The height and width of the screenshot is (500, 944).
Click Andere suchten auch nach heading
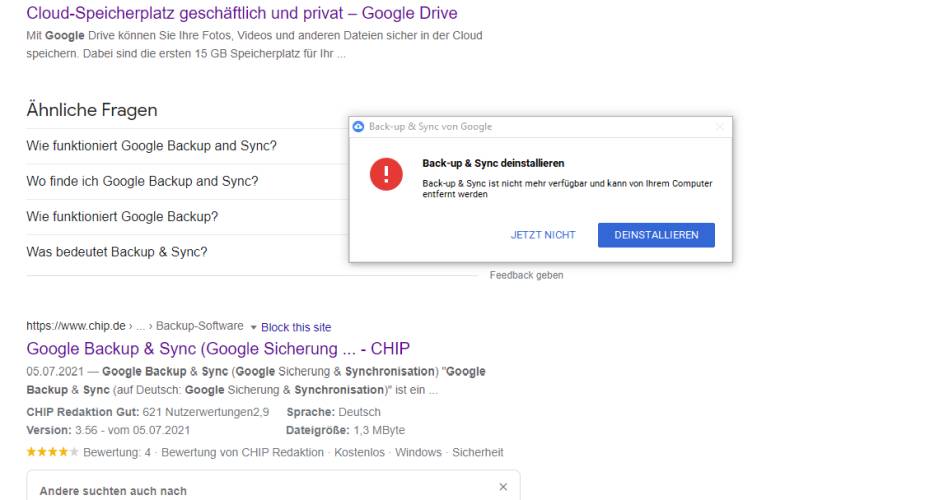click(113, 491)
